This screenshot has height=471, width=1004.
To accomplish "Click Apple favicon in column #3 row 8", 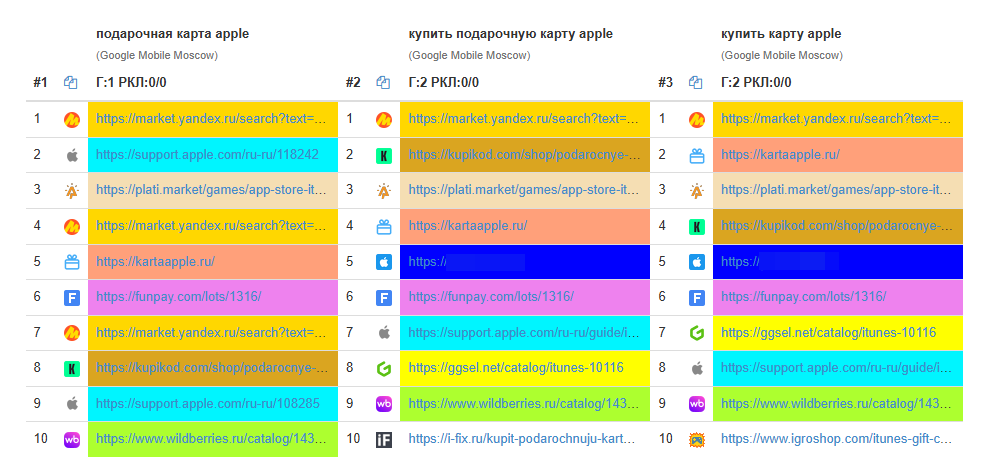I will click(x=697, y=369).
